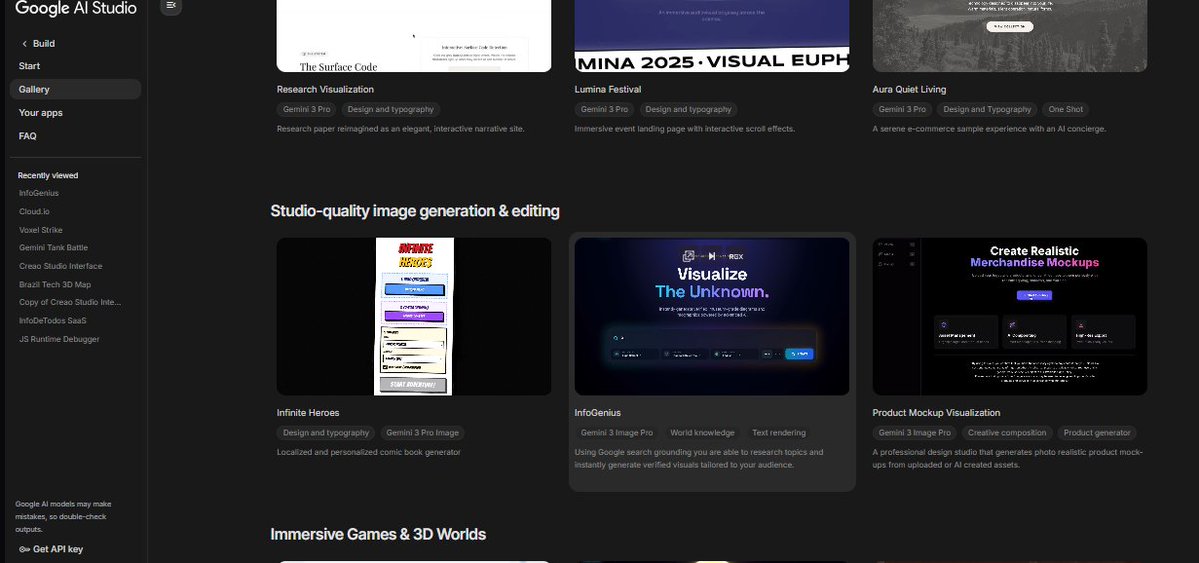Click the Immersive Games & 3D Worlds heading
Image resolution: width=1199 pixels, height=563 pixels.
click(379, 534)
